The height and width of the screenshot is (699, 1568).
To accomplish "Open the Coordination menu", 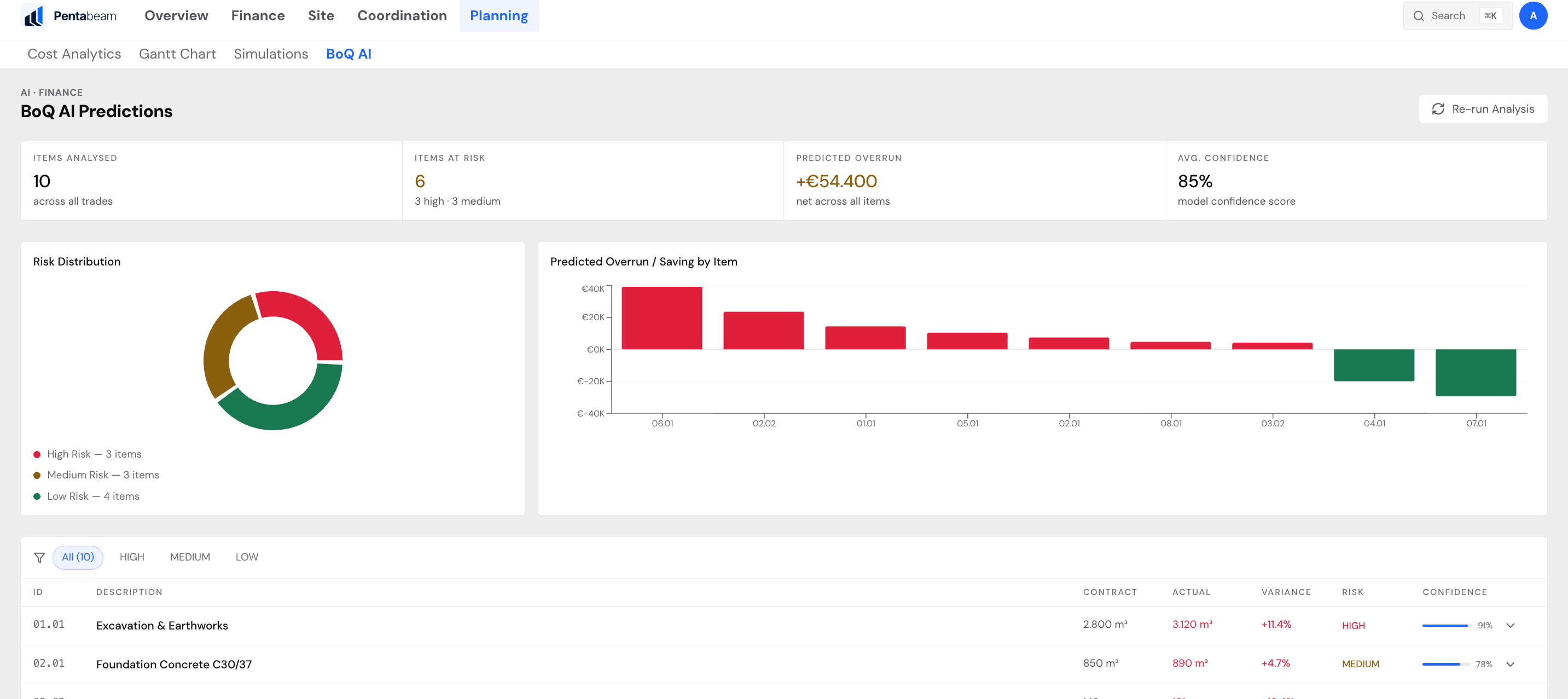I will [x=402, y=16].
